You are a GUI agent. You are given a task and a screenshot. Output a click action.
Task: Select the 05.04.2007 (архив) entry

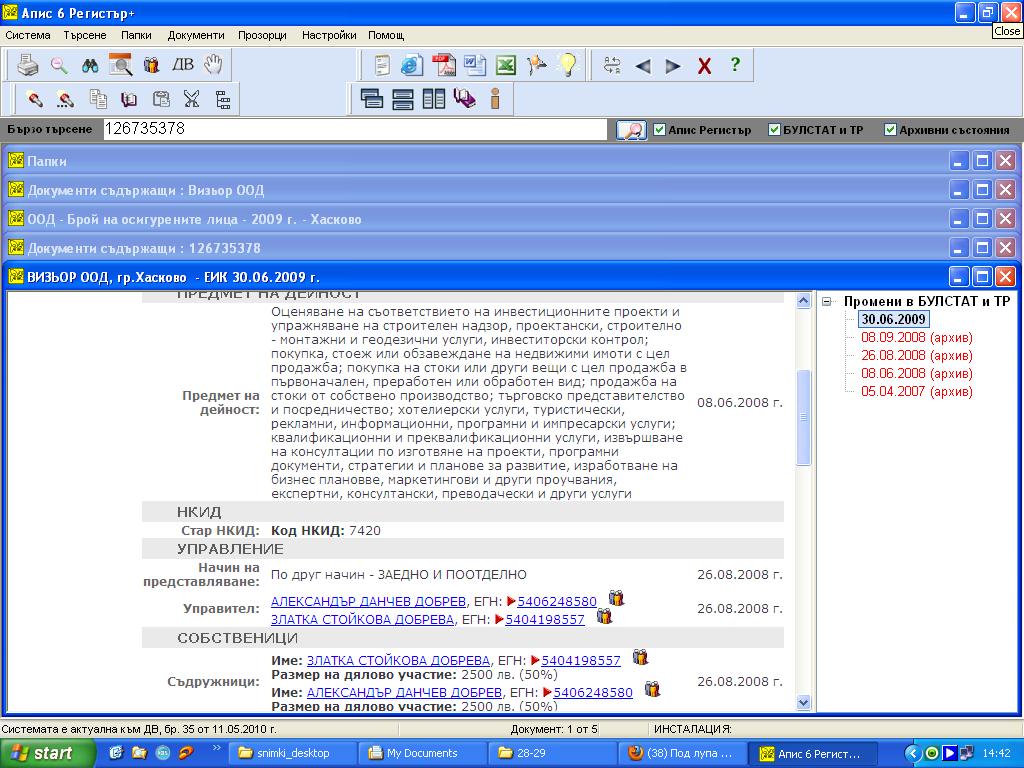(x=916, y=391)
